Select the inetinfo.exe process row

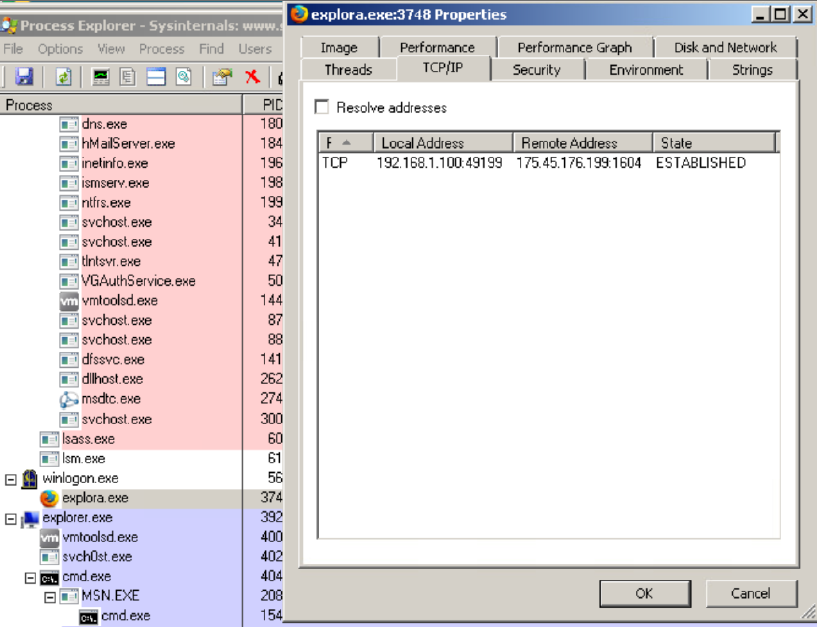141,164
